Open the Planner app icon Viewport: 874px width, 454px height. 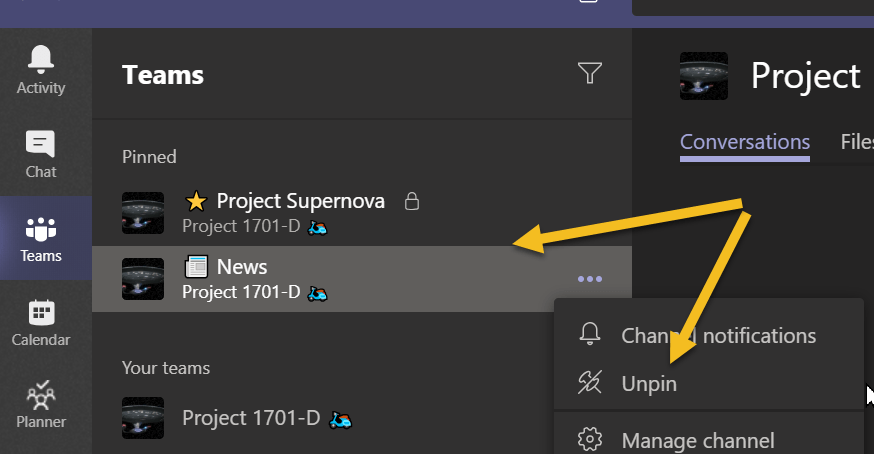click(41, 405)
